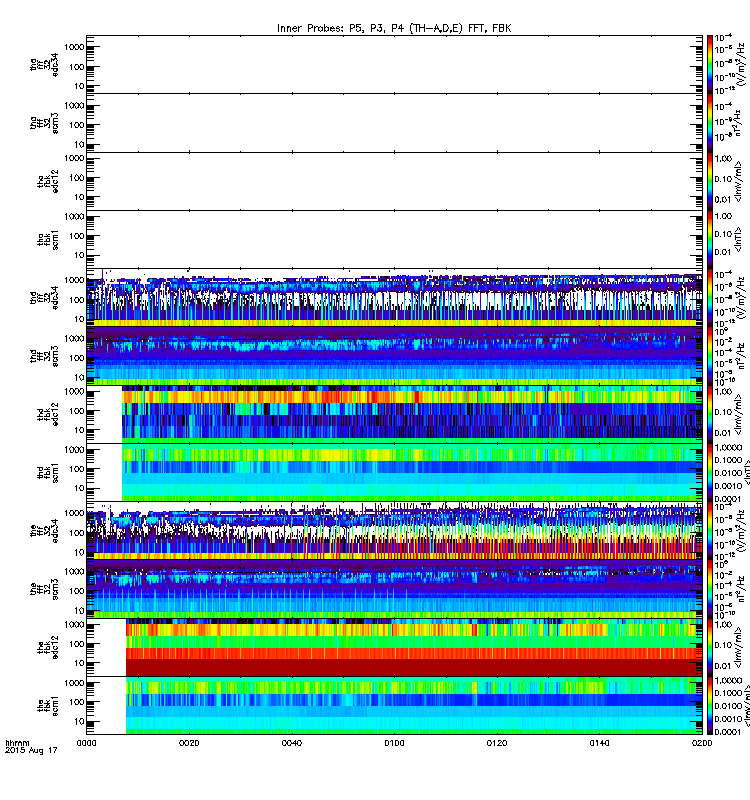Click color bar beside the fff edc34 panel

710,531
